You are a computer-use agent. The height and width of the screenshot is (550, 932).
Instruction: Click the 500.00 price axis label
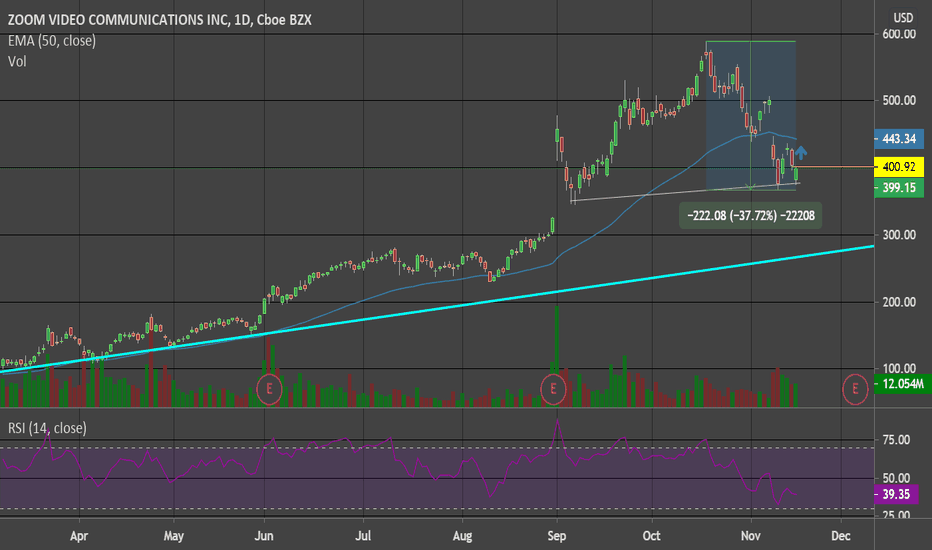coord(899,100)
